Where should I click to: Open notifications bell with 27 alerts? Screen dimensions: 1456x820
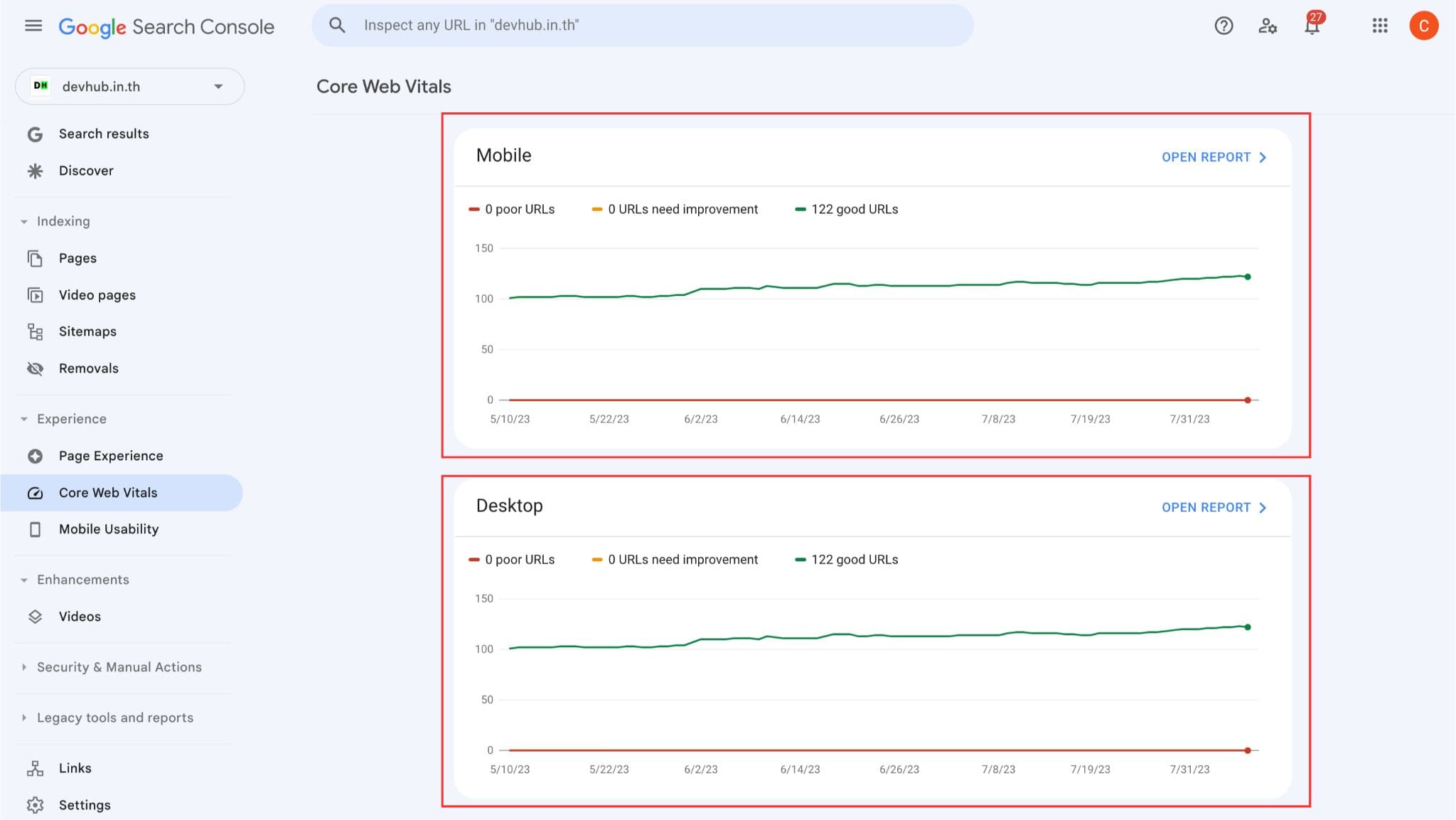coord(1312,25)
